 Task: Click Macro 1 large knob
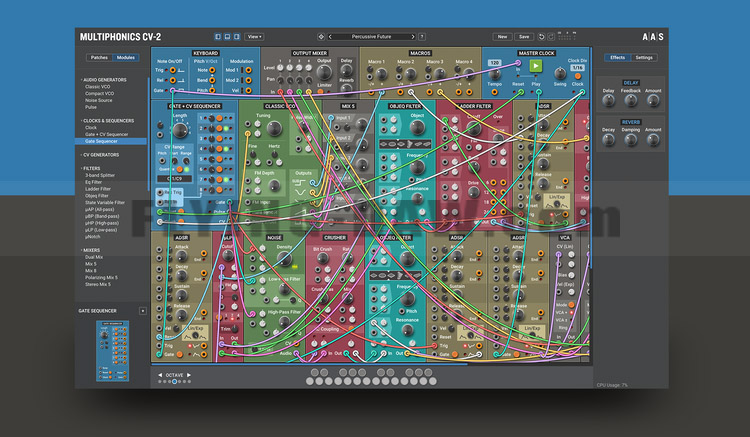pyautogui.click(x=381, y=74)
